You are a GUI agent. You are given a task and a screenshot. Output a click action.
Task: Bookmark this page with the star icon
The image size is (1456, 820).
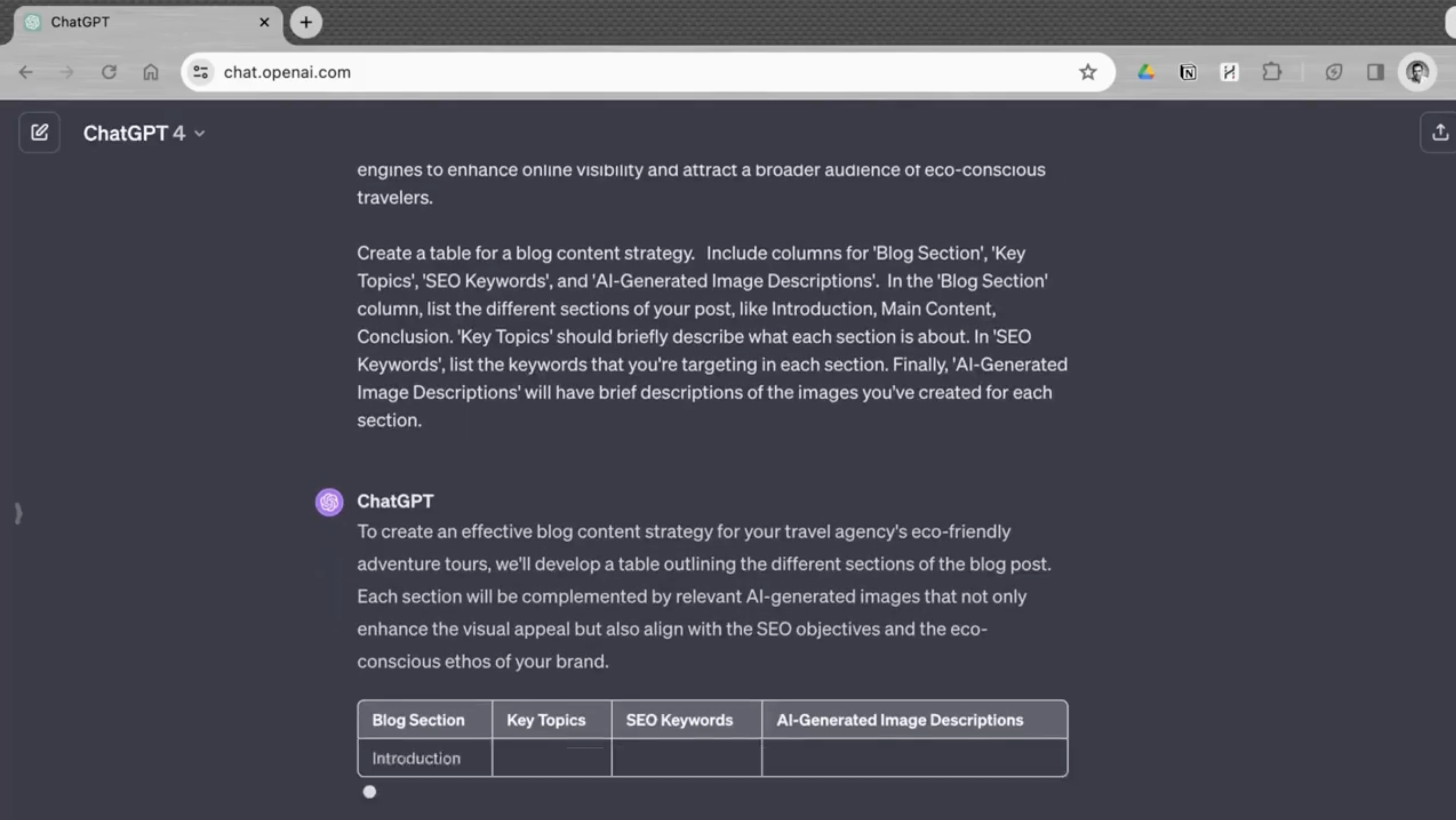tap(1088, 72)
